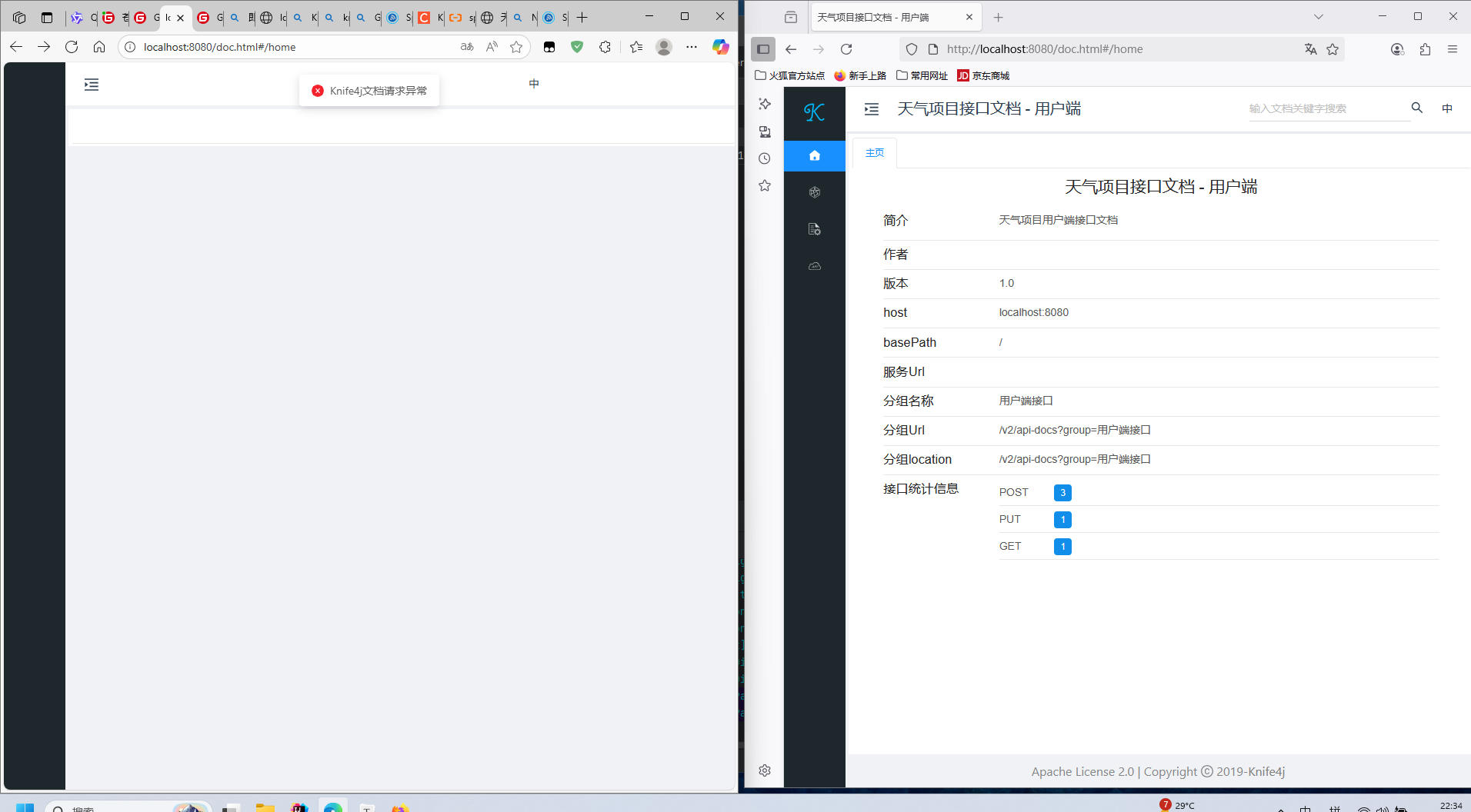Refresh the page in Edge

pyautogui.click(x=72, y=47)
